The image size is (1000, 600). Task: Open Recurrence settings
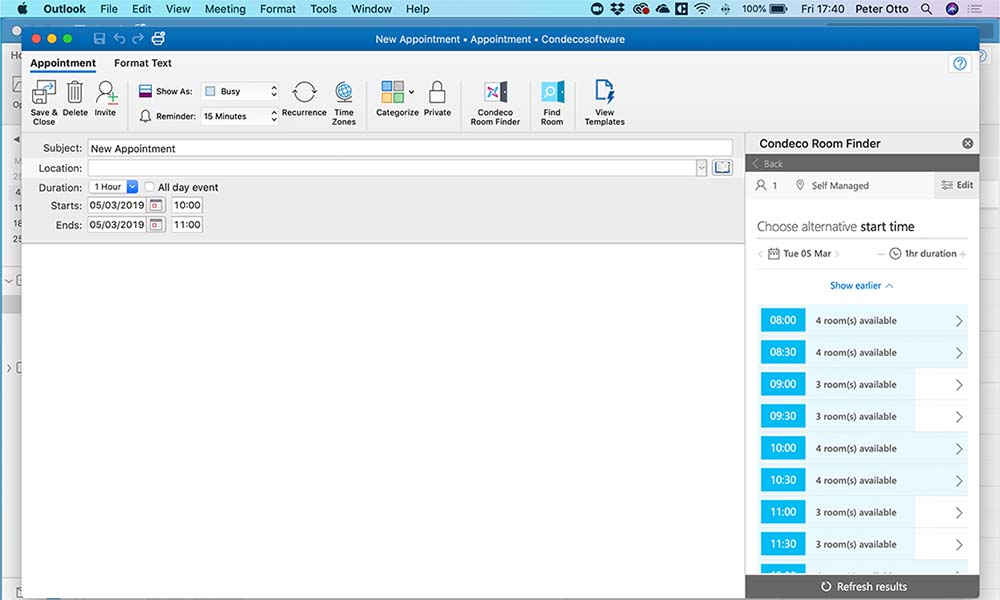tap(304, 92)
